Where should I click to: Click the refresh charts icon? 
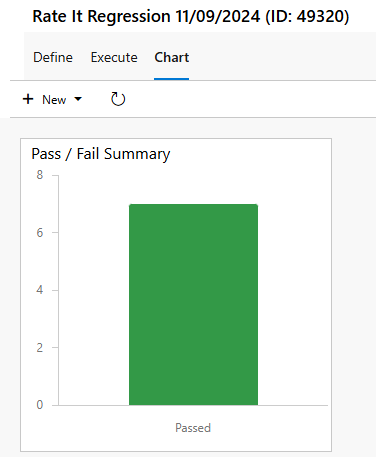tap(118, 99)
